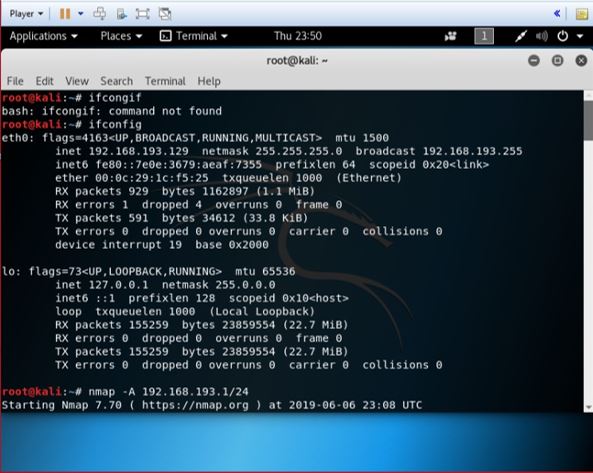Expand the Player dropdown menu
593x473 pixels.
(x=26, y=14)
